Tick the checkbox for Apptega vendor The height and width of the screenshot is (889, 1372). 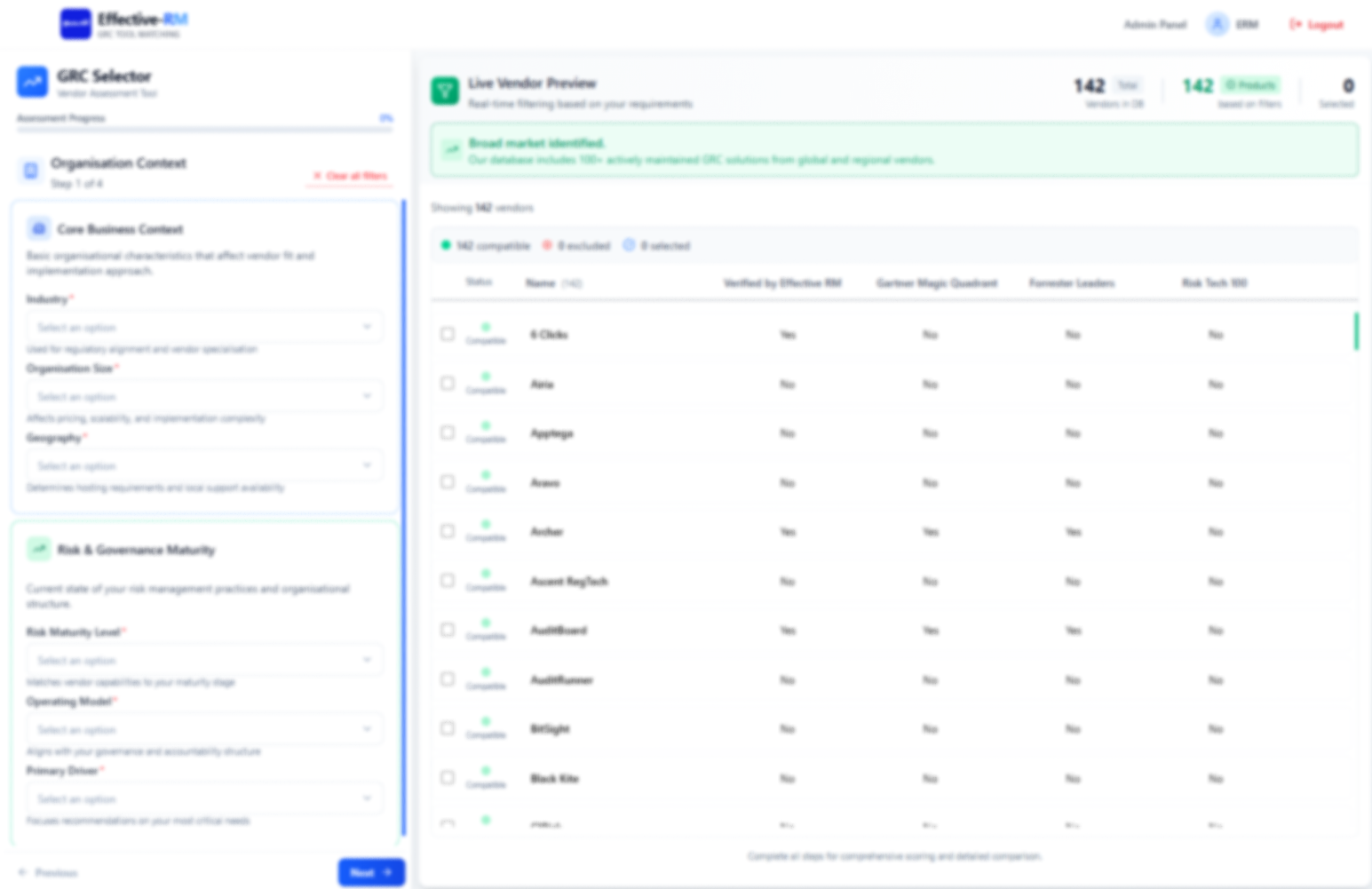pyautogui.click(x=448, y=433)
